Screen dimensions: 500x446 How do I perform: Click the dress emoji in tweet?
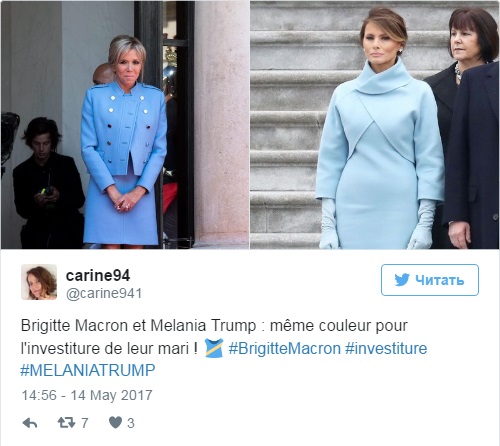[x=214, y=348]
